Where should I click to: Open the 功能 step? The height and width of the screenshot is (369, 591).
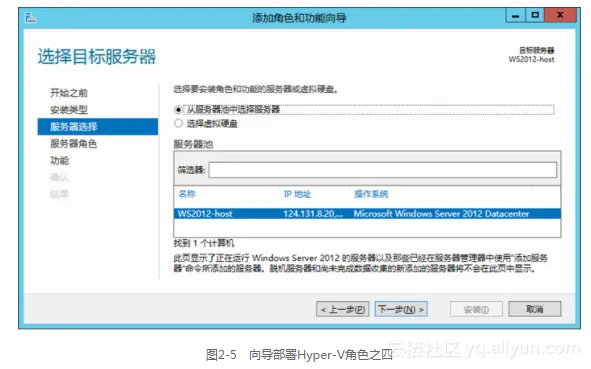[x=60, y=161]
